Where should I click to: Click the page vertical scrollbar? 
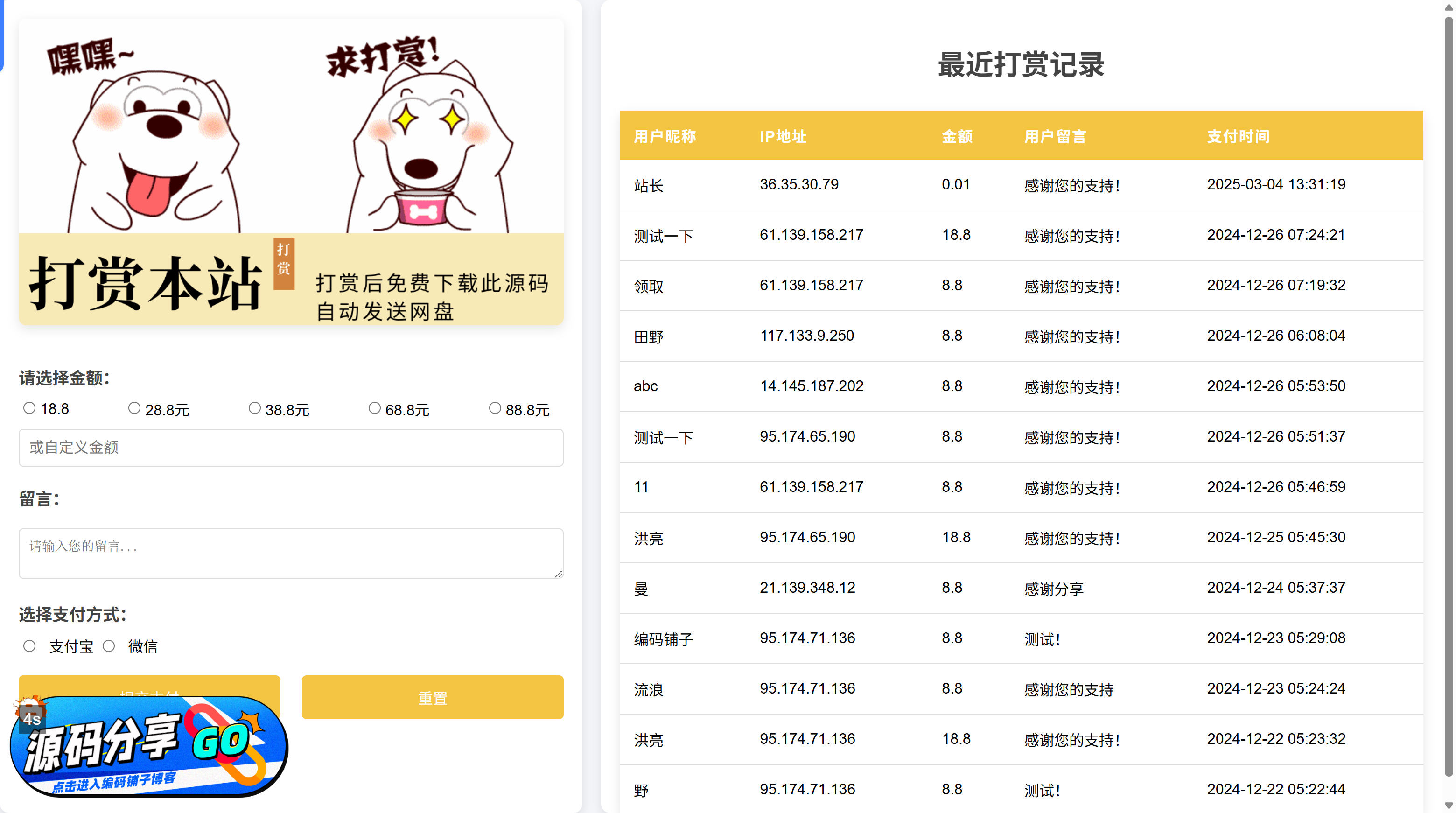1448,396
